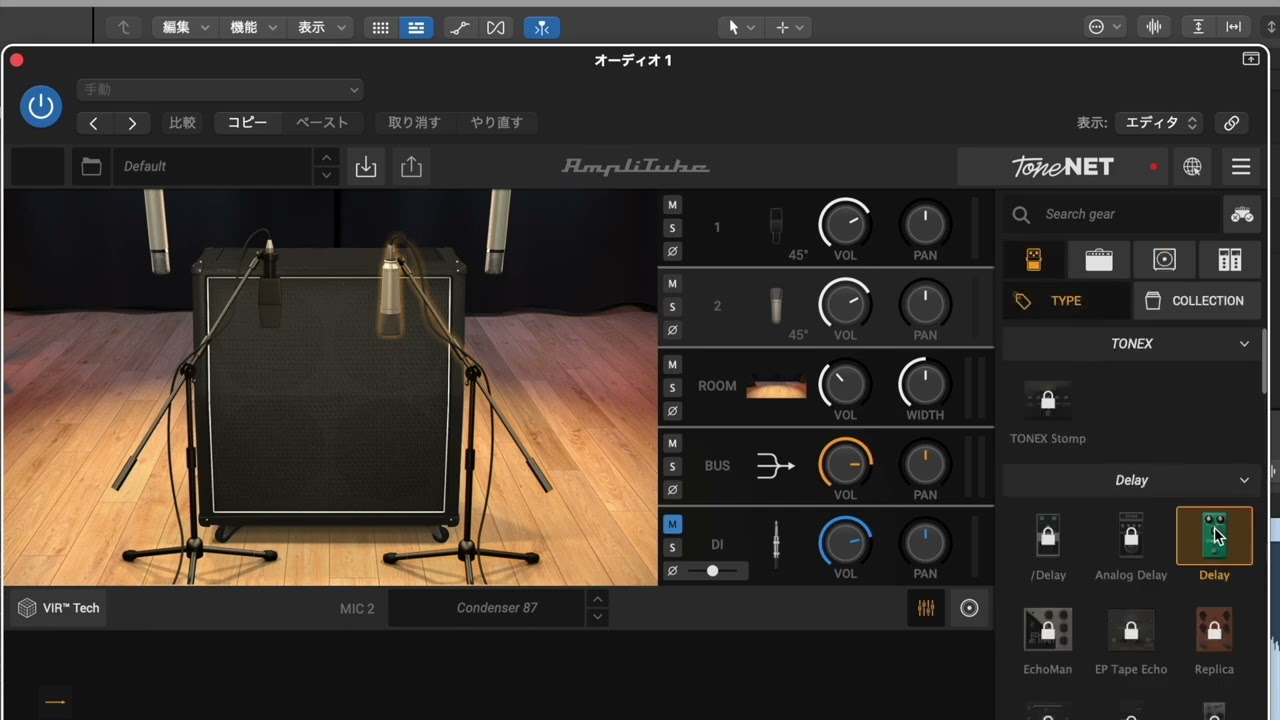Viewport: 1280px width, 720px height.
Task: Mute the ROOM channel
Action: [672, 365]
